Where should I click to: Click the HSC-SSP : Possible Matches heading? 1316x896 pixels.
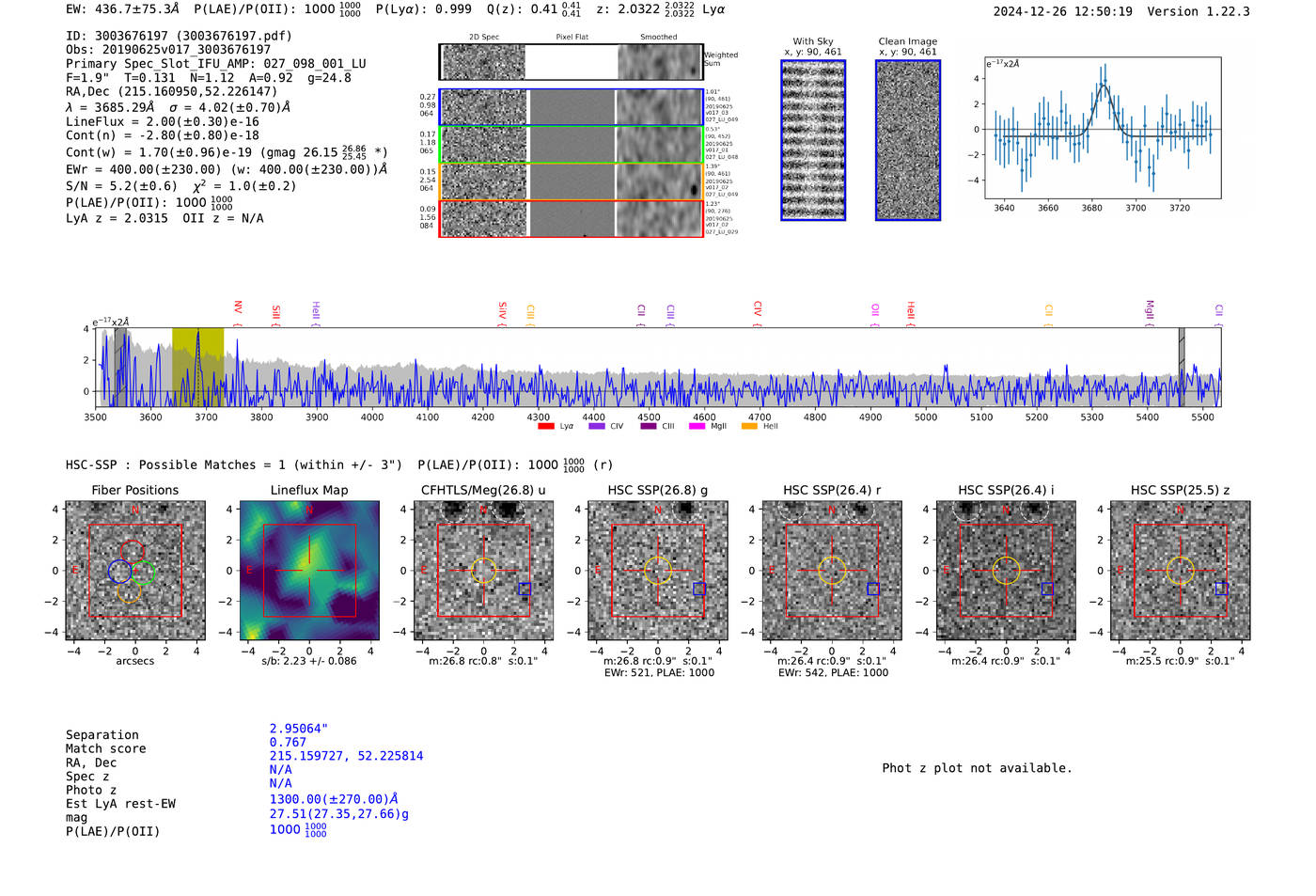click(x=234, y=464)
